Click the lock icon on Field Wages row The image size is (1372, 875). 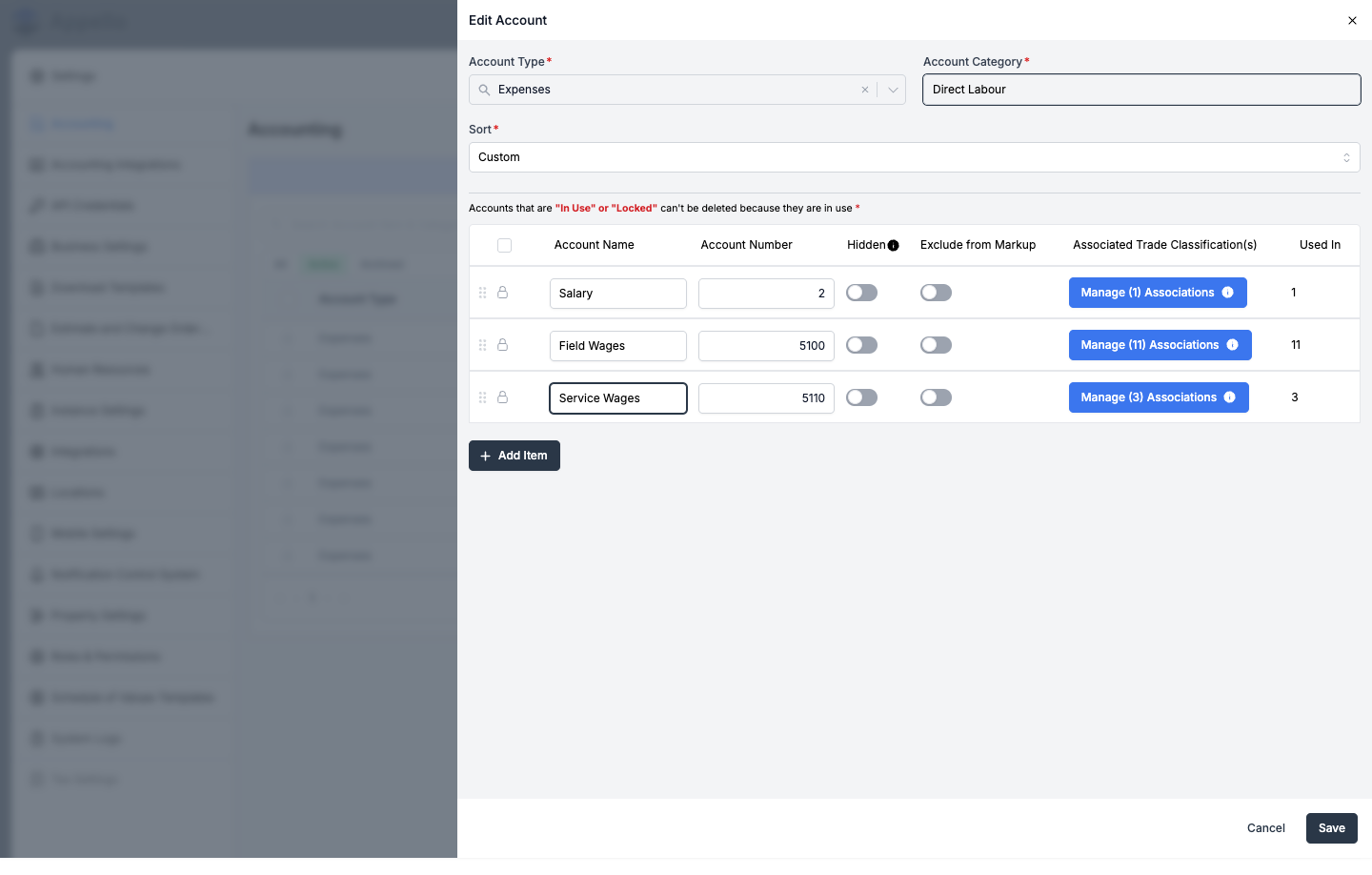502,345
